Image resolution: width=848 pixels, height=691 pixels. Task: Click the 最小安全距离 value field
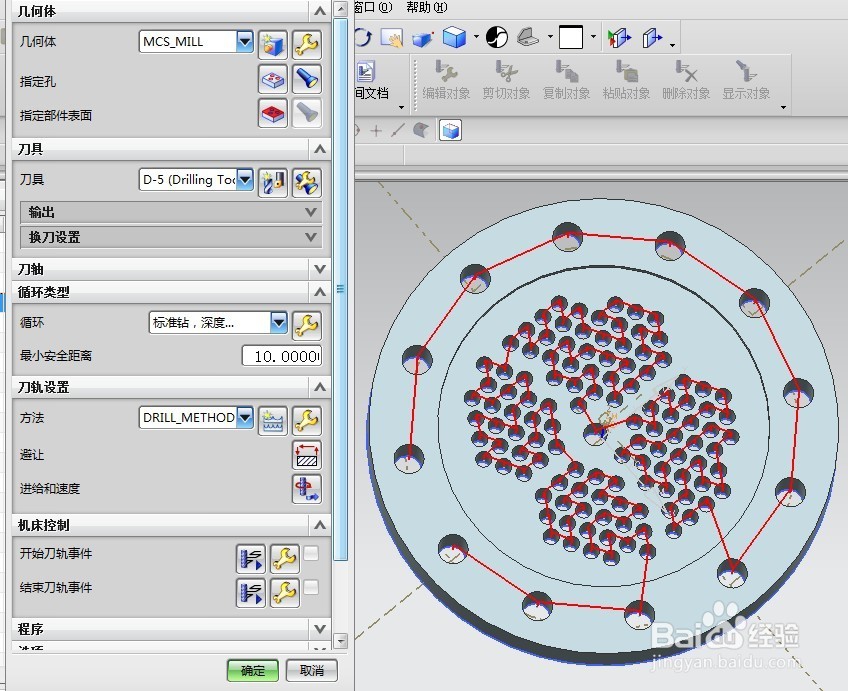click(x=281, y=356)
